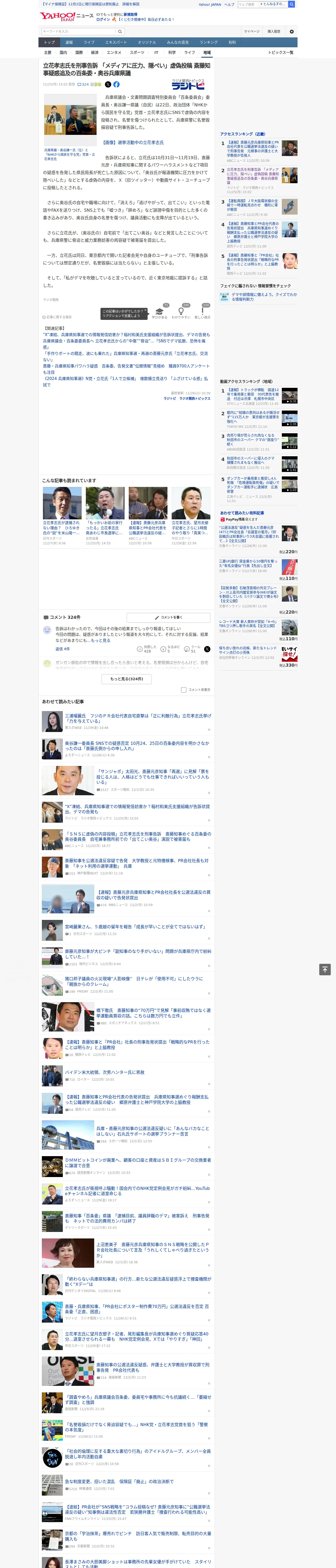336x1568 pixels.
Task: Open the ライブ tab in dark navigation
Action: [x=89, y=43]
